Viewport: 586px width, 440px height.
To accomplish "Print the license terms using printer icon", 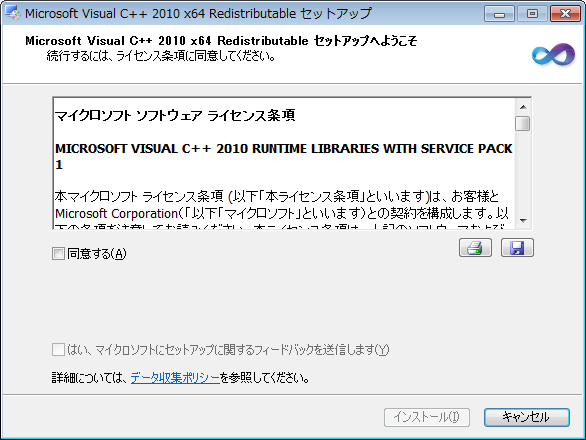I will point(475,247).
